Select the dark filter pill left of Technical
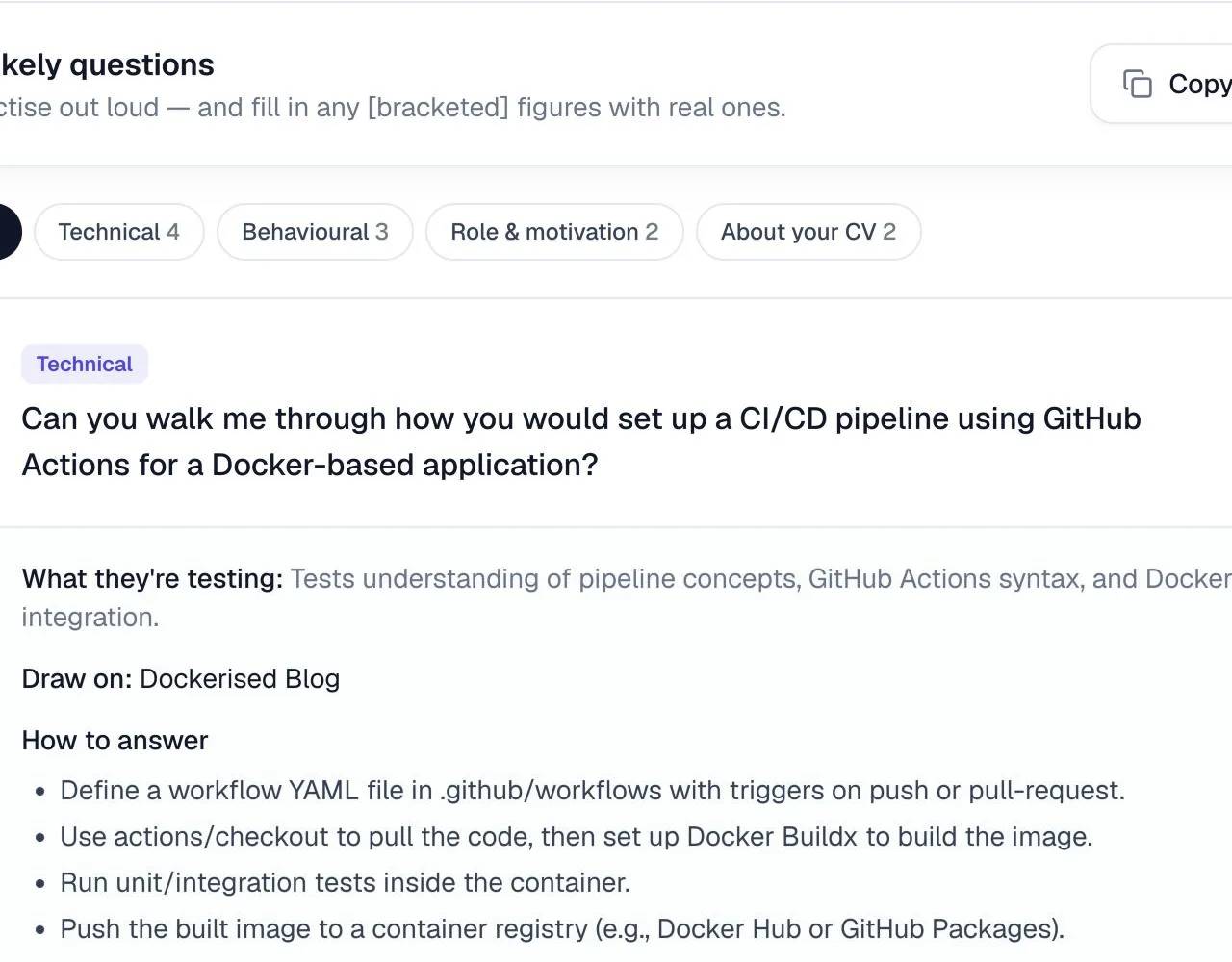The height and width of the screenshot is (962, 1232). [x=10, y=232]
